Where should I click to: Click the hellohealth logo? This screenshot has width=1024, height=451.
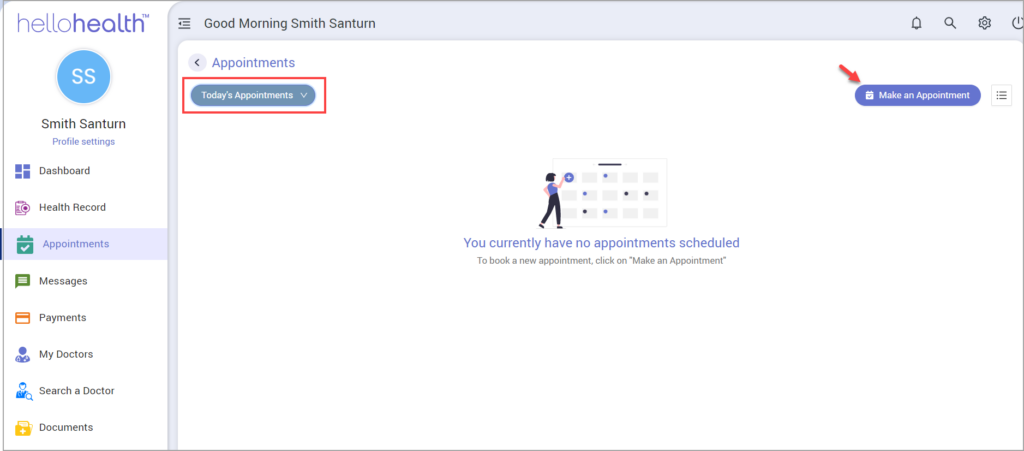point(83,23)
